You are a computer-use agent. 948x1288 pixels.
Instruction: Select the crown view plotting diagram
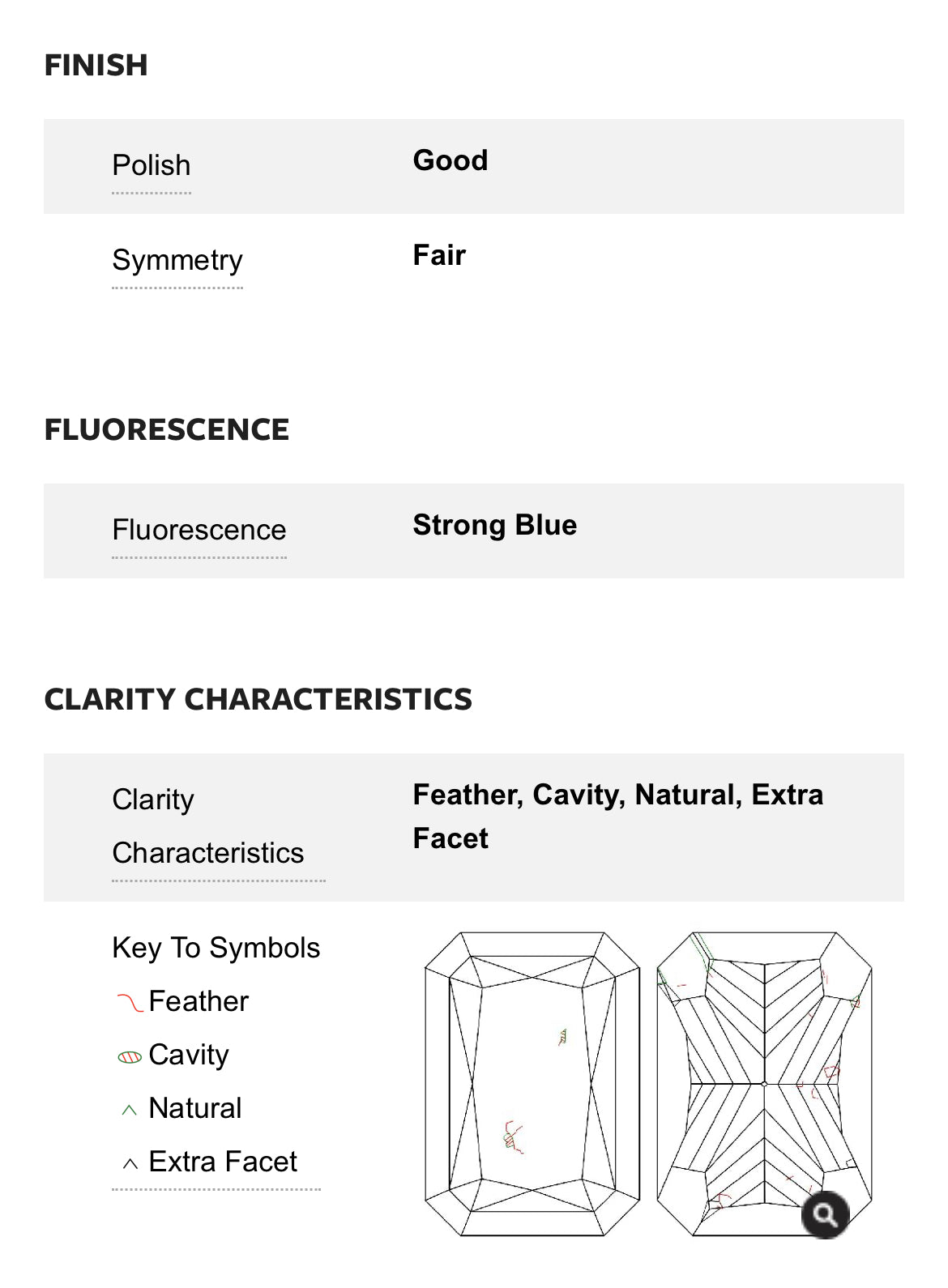pos(532,1084)
